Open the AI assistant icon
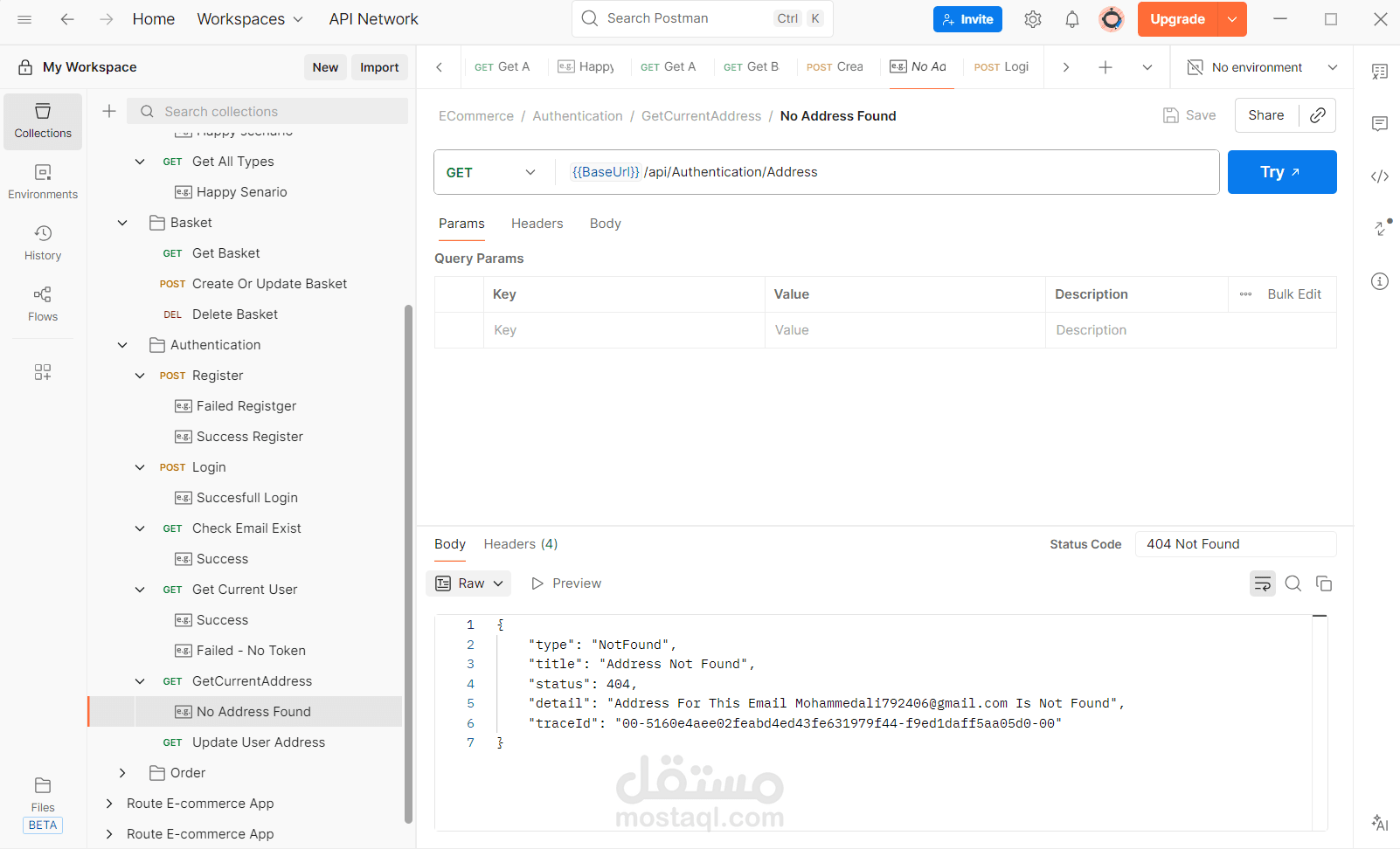 coord(1380,823)
